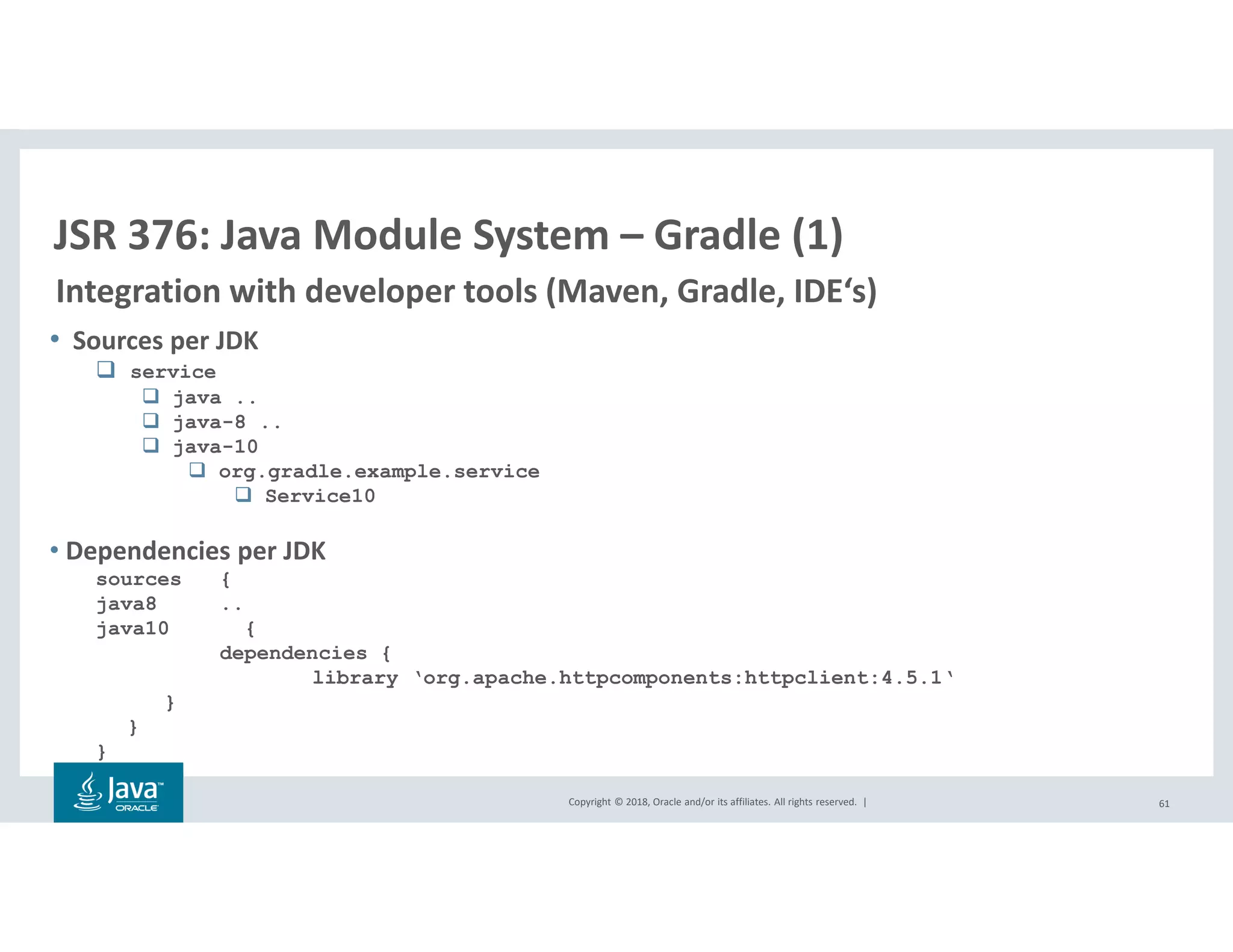Click the copyright notice text

[x=712, y=802]
